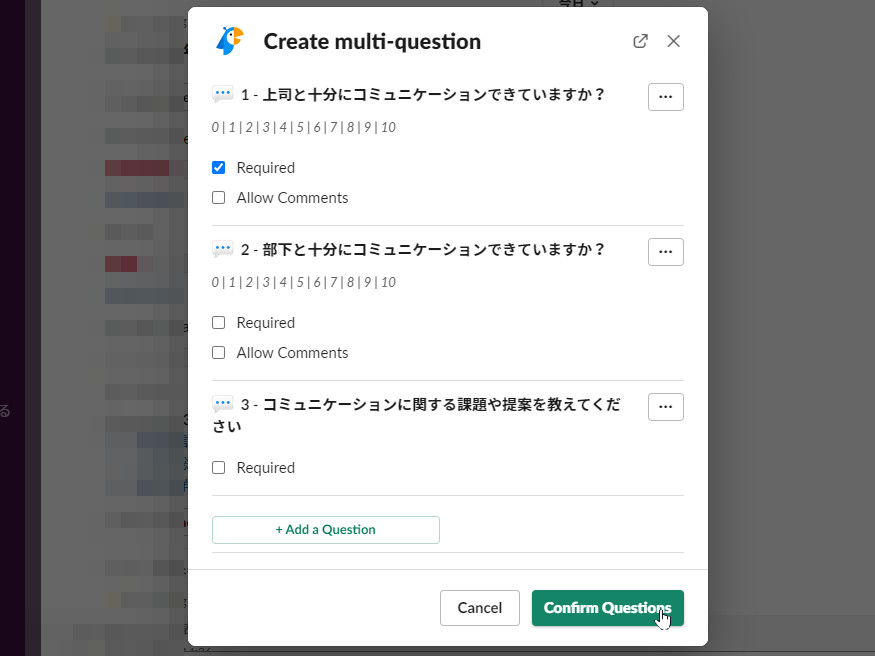Check Required for question 2
The image size is (875, 656).
tap(219, 323)
